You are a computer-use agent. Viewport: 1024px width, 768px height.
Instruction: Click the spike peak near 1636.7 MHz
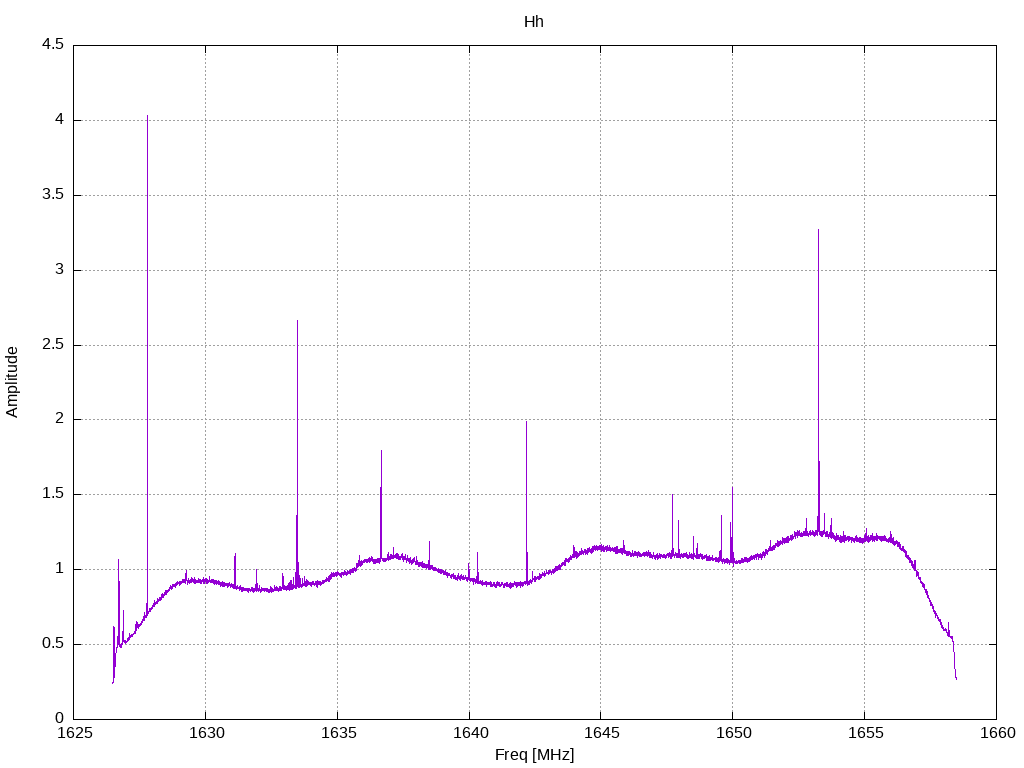click(x=381, y=451)
